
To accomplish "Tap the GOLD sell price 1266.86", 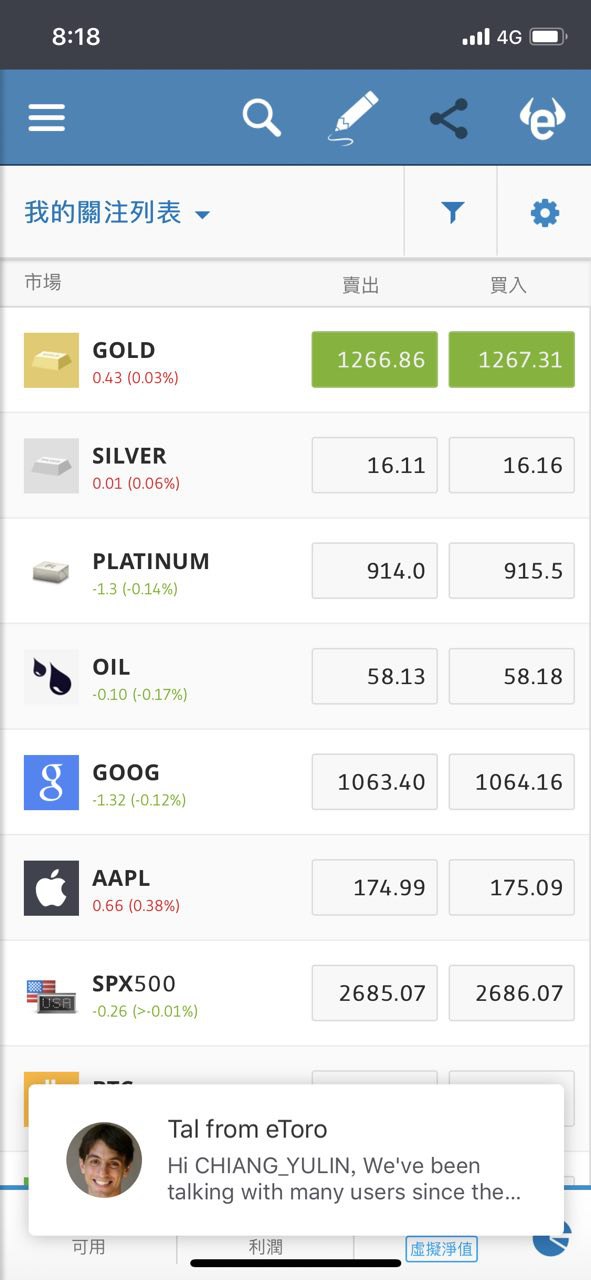I will [x=374, y=360].
